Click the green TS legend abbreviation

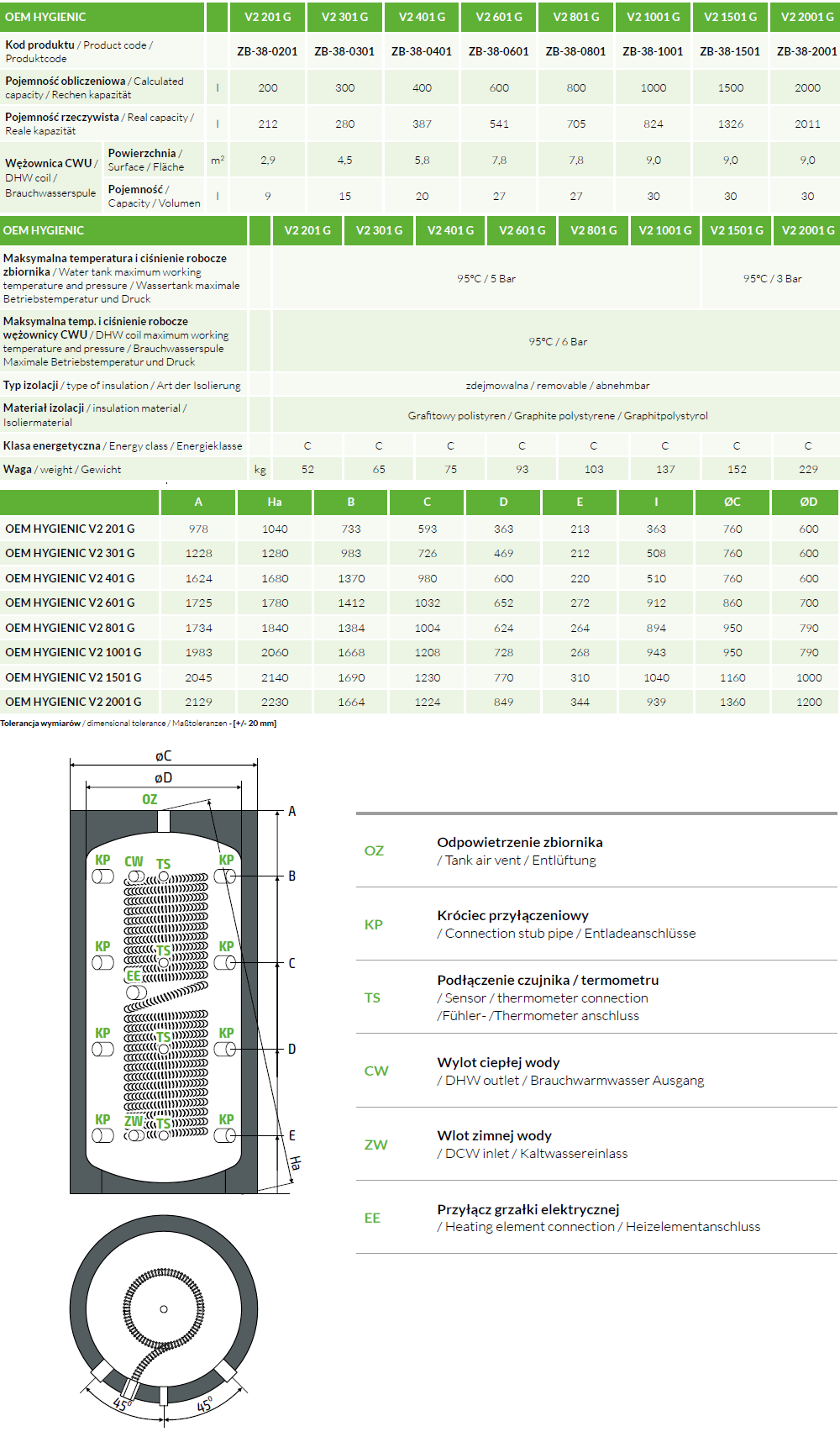tap(372, 997)
